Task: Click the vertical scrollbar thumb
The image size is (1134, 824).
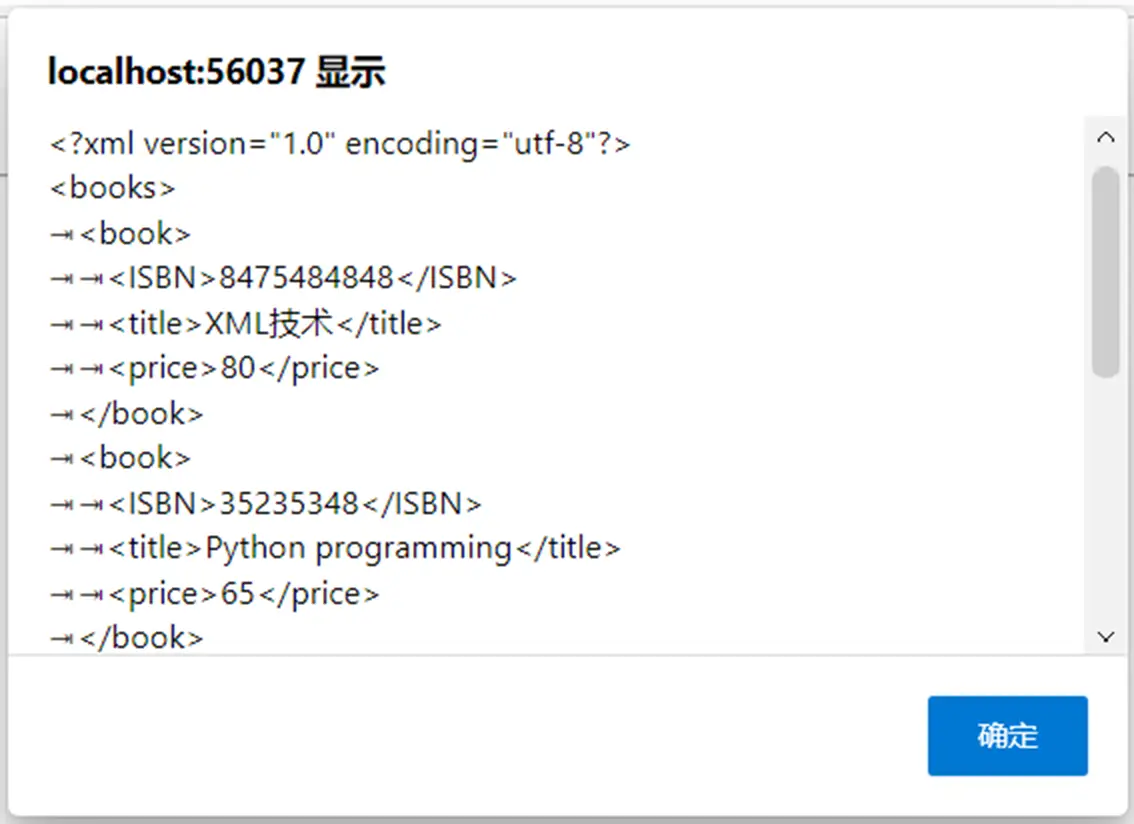Action: pos(1106,272)
